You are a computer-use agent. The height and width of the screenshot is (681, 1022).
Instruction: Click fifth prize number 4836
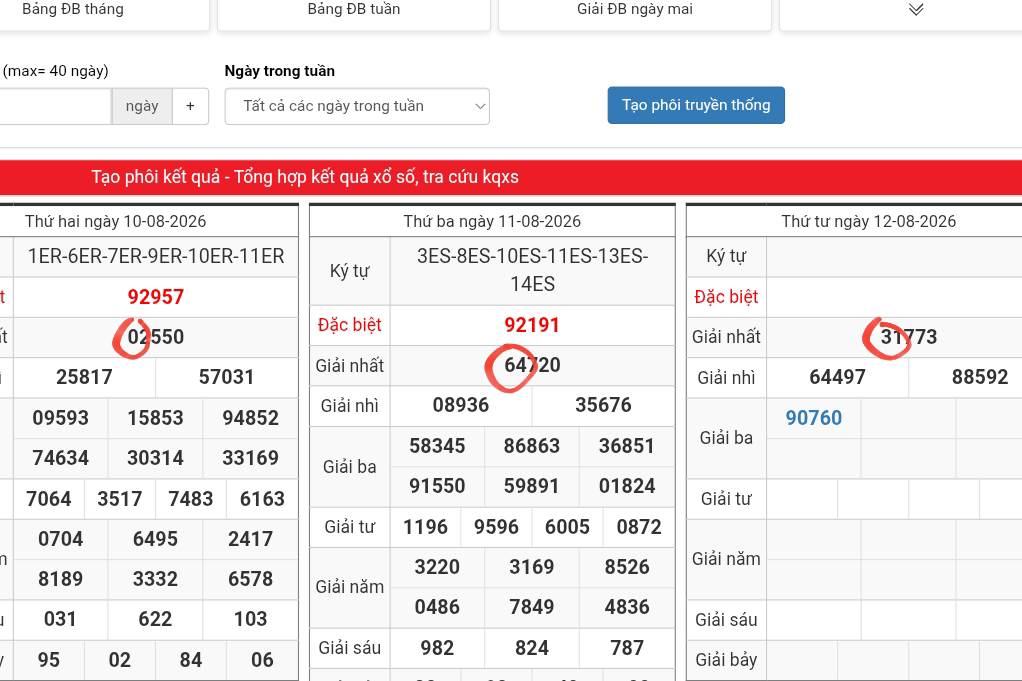click(626, 607)
